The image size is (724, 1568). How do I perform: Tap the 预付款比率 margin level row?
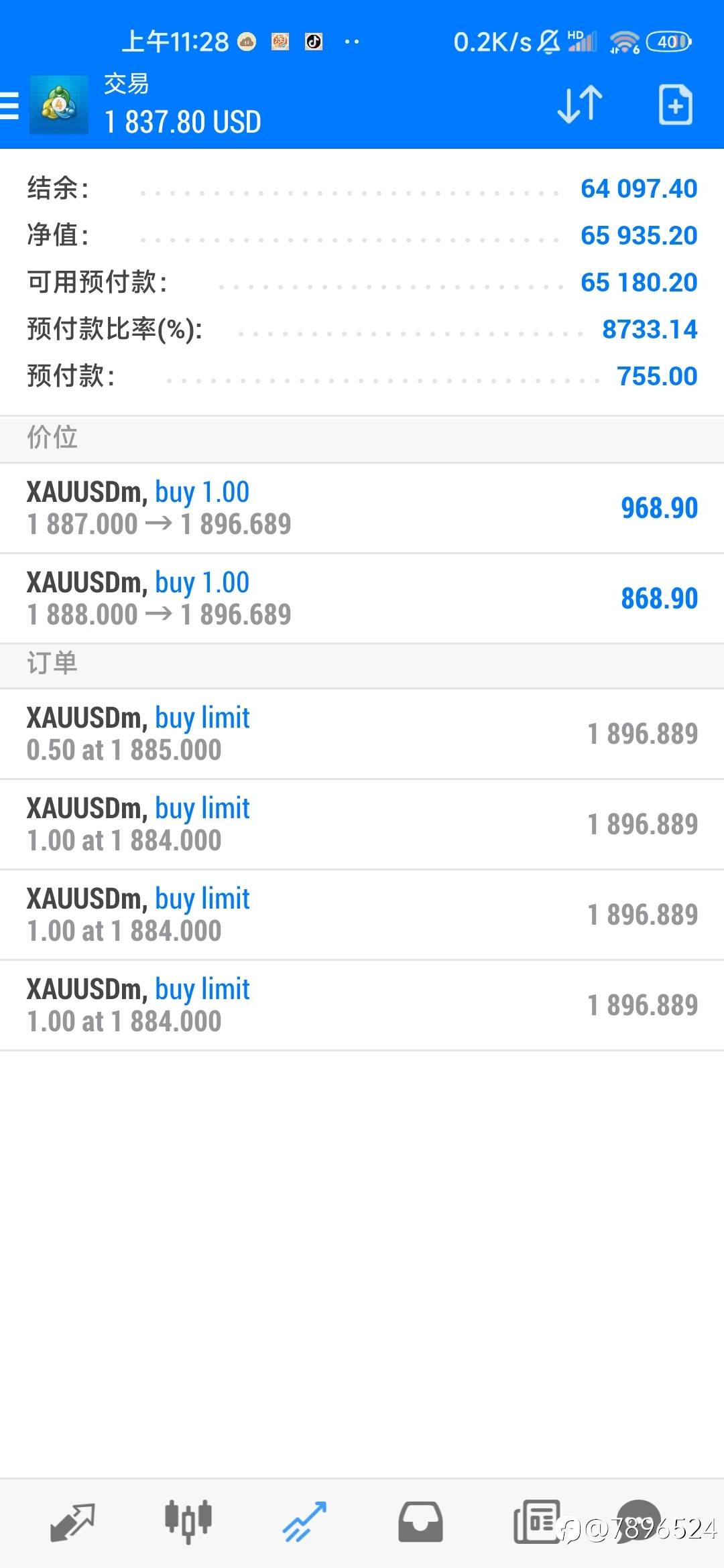[362, 330]
